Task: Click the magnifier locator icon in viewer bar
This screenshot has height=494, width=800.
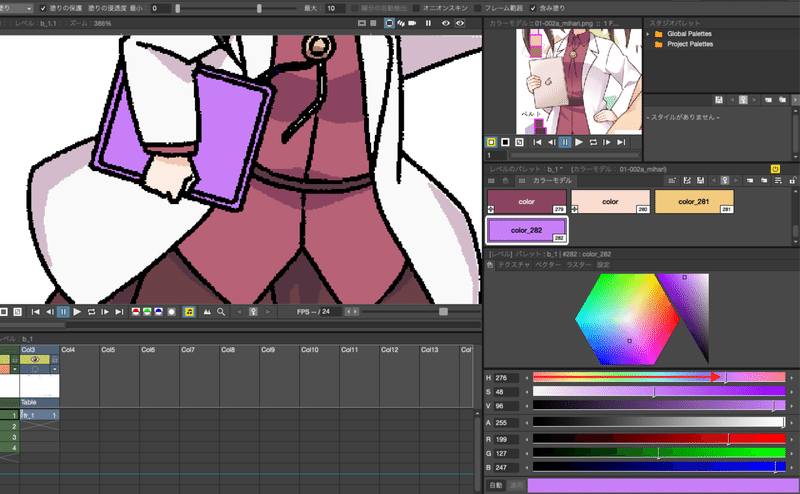Action: [221, 312]
